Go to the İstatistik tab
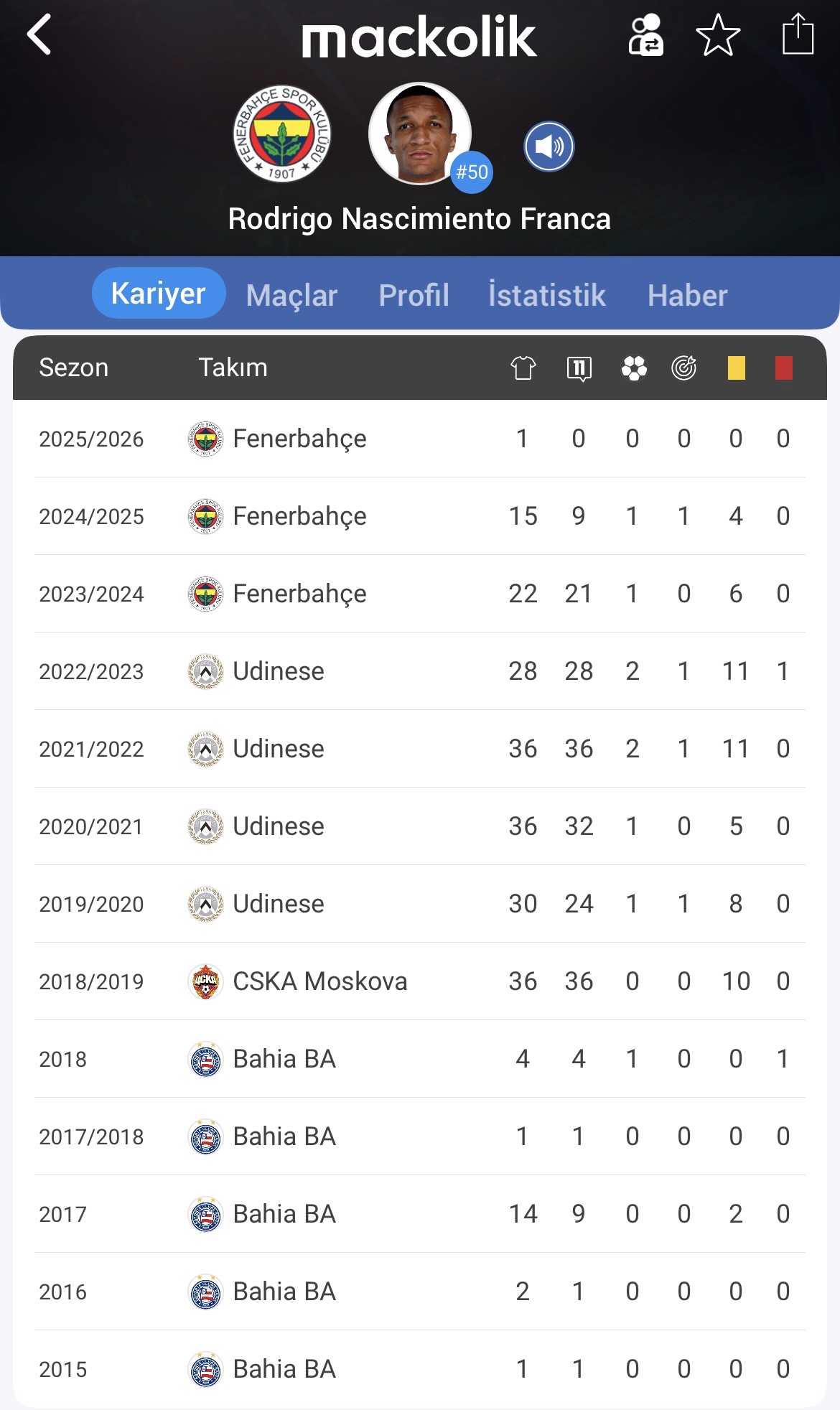 tap(547, 295)
